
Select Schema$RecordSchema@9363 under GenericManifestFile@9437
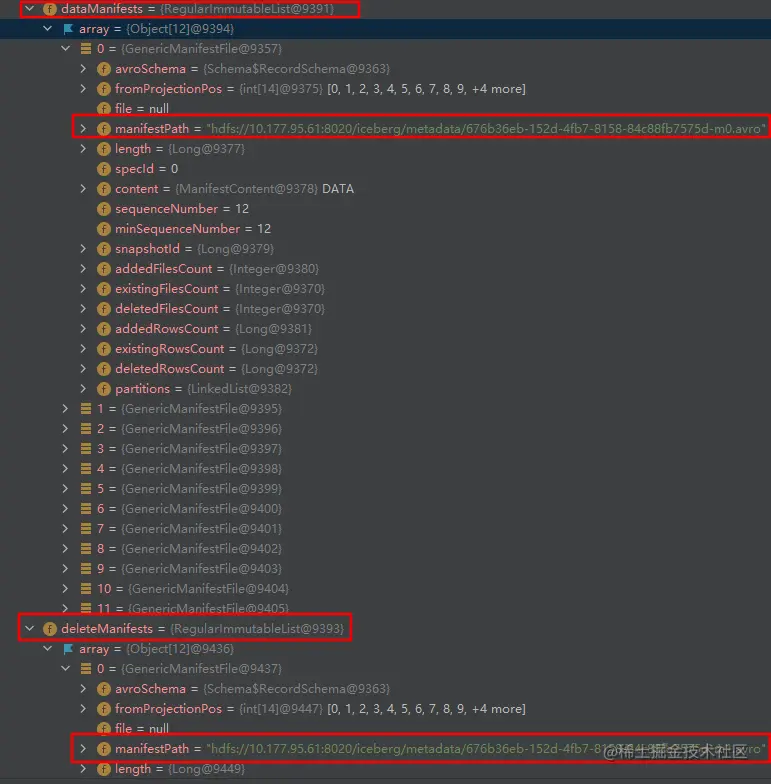point(296,688)
